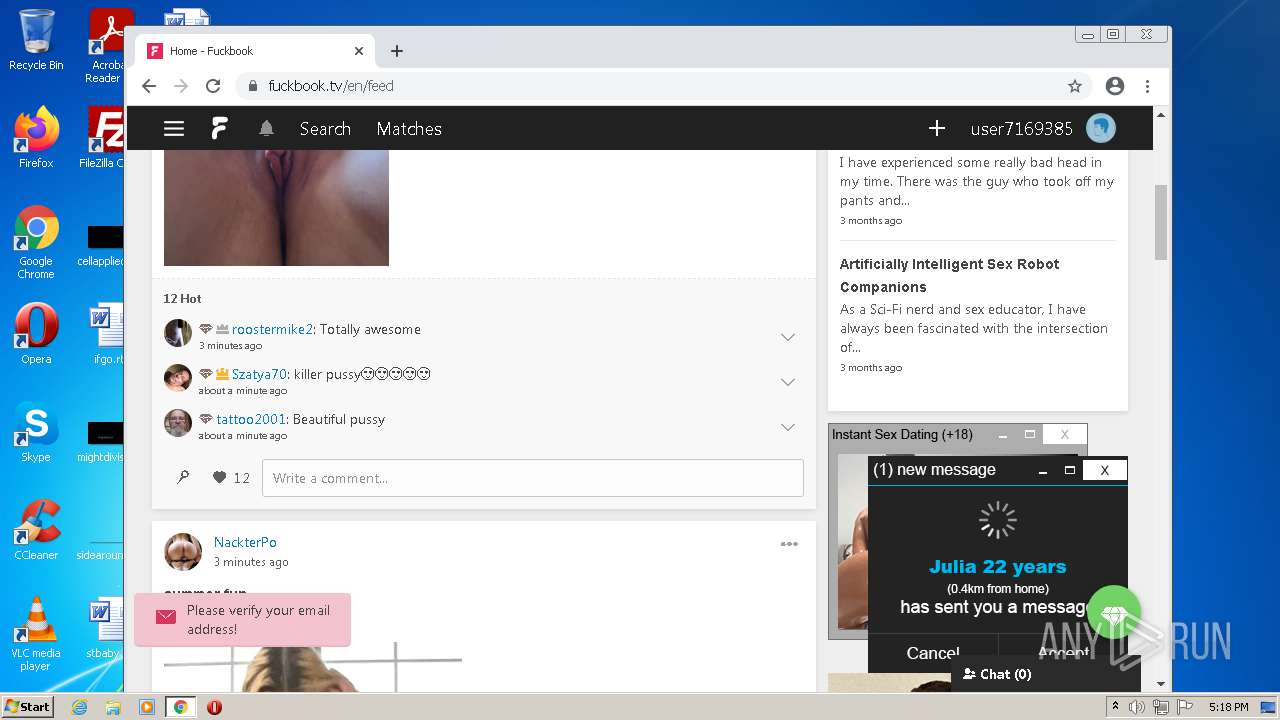
Task: Open Chrome three-dot menu
Action: click(1147, 86)
